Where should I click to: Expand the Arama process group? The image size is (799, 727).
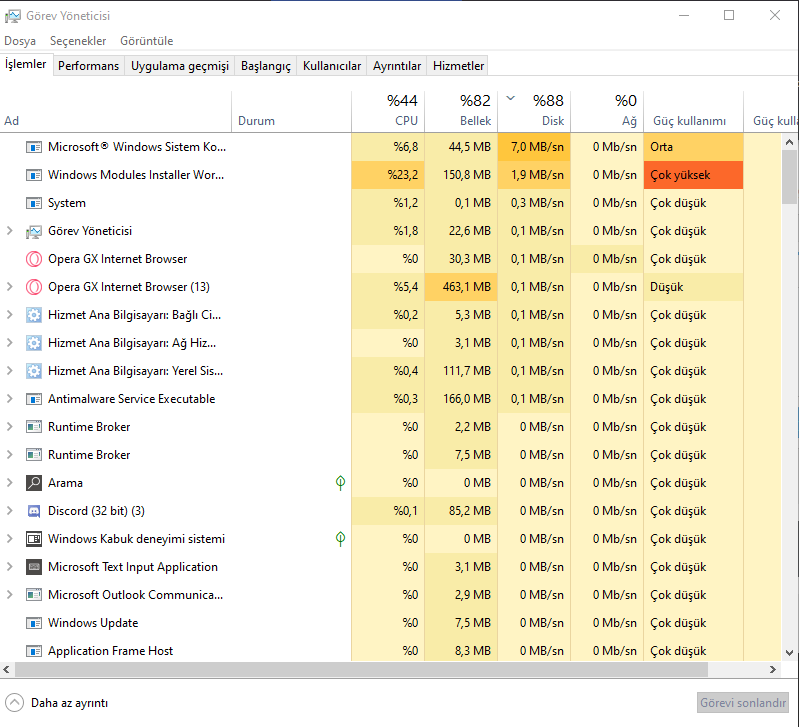tap(9, 482)
